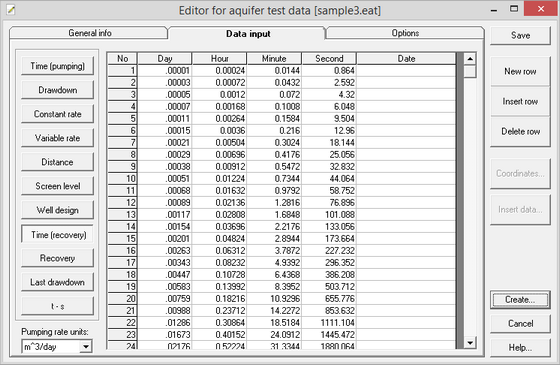Select Second cell 655.776
The height and width of the screenshot is (365, 560).
coord(329,299)
